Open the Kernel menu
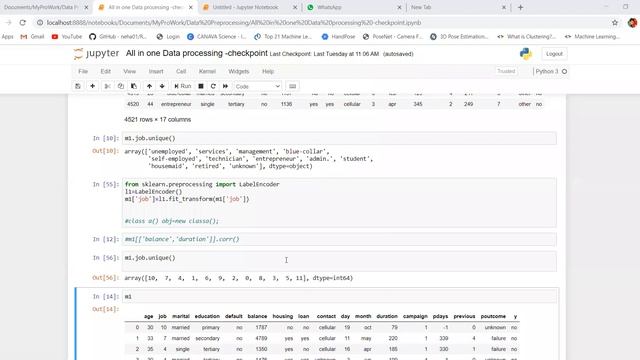Image resolution: width=640 pixels, height=360 pixels. [x=207, y=71]
